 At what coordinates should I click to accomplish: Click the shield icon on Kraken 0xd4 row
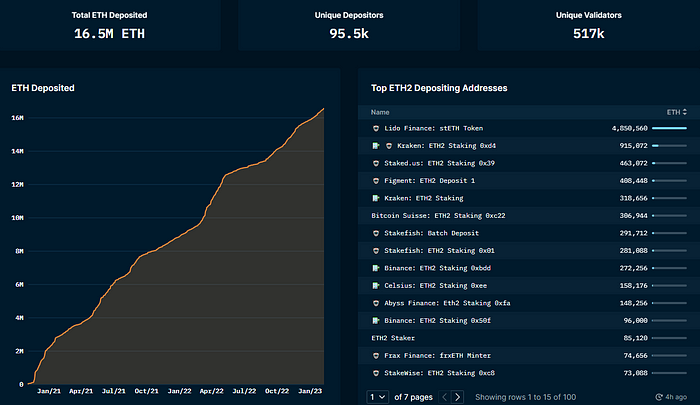[389, 146]
